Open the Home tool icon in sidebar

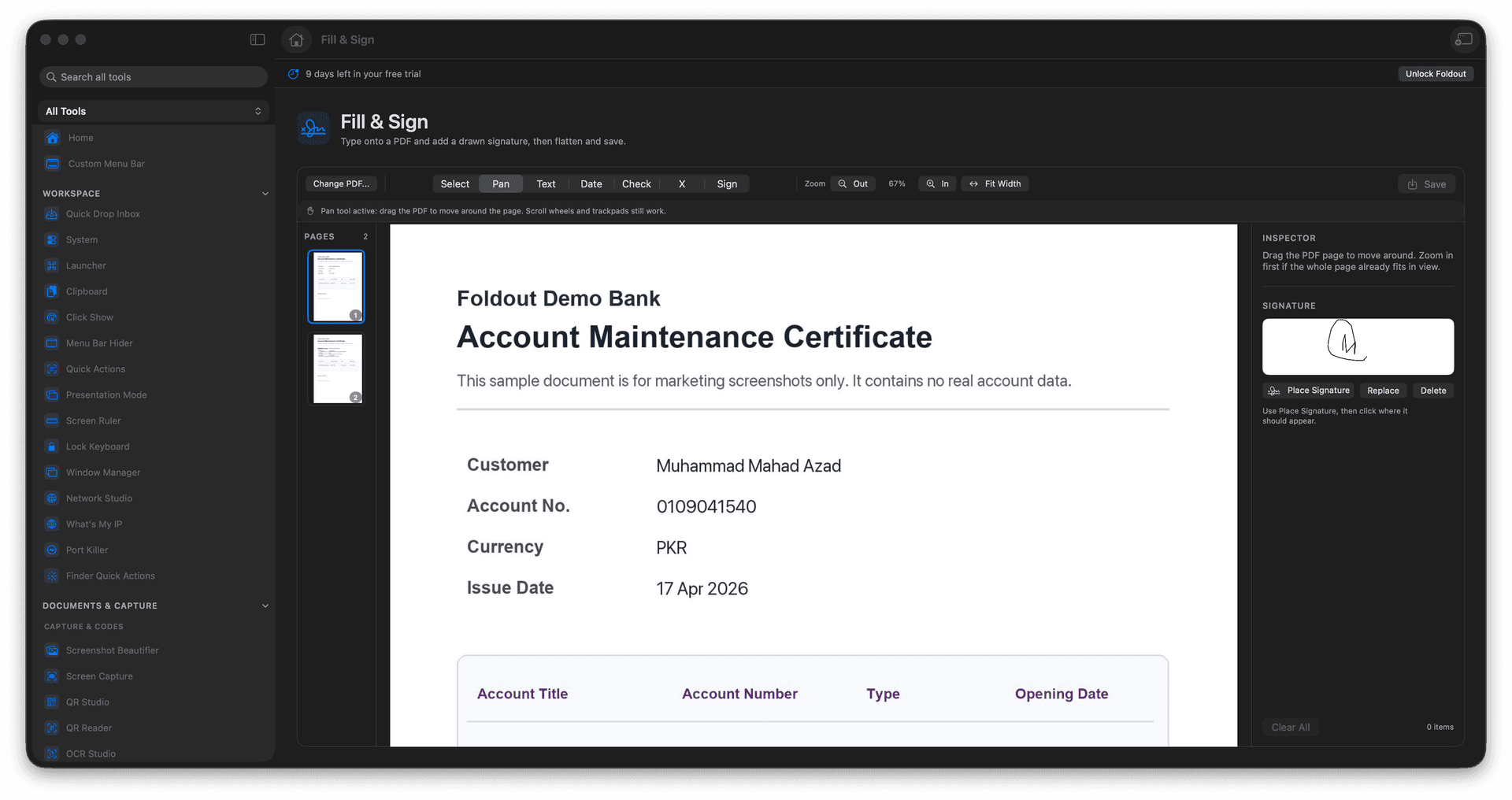52,138
